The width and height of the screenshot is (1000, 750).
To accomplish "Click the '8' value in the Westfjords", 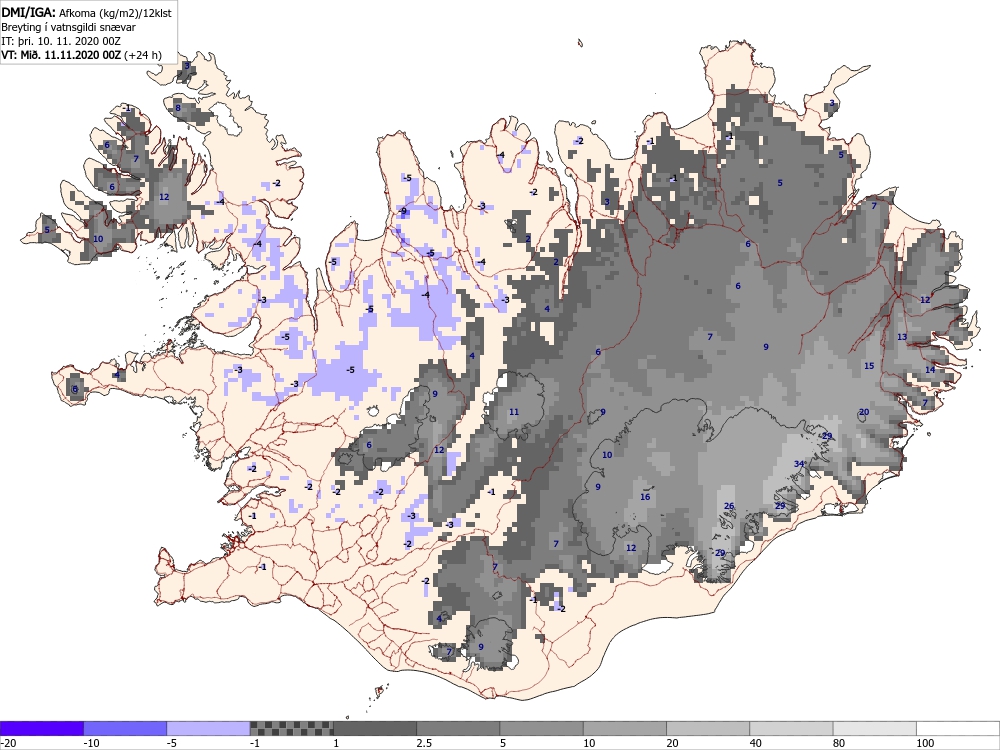I will coord(178,108).
